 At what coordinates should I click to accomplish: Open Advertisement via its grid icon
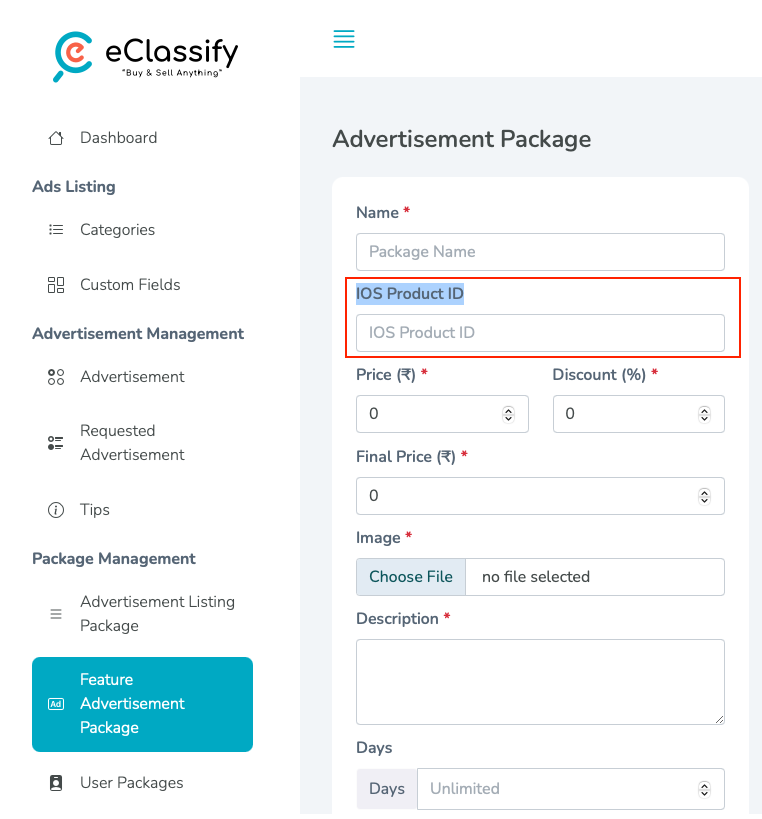coord(56,377)
